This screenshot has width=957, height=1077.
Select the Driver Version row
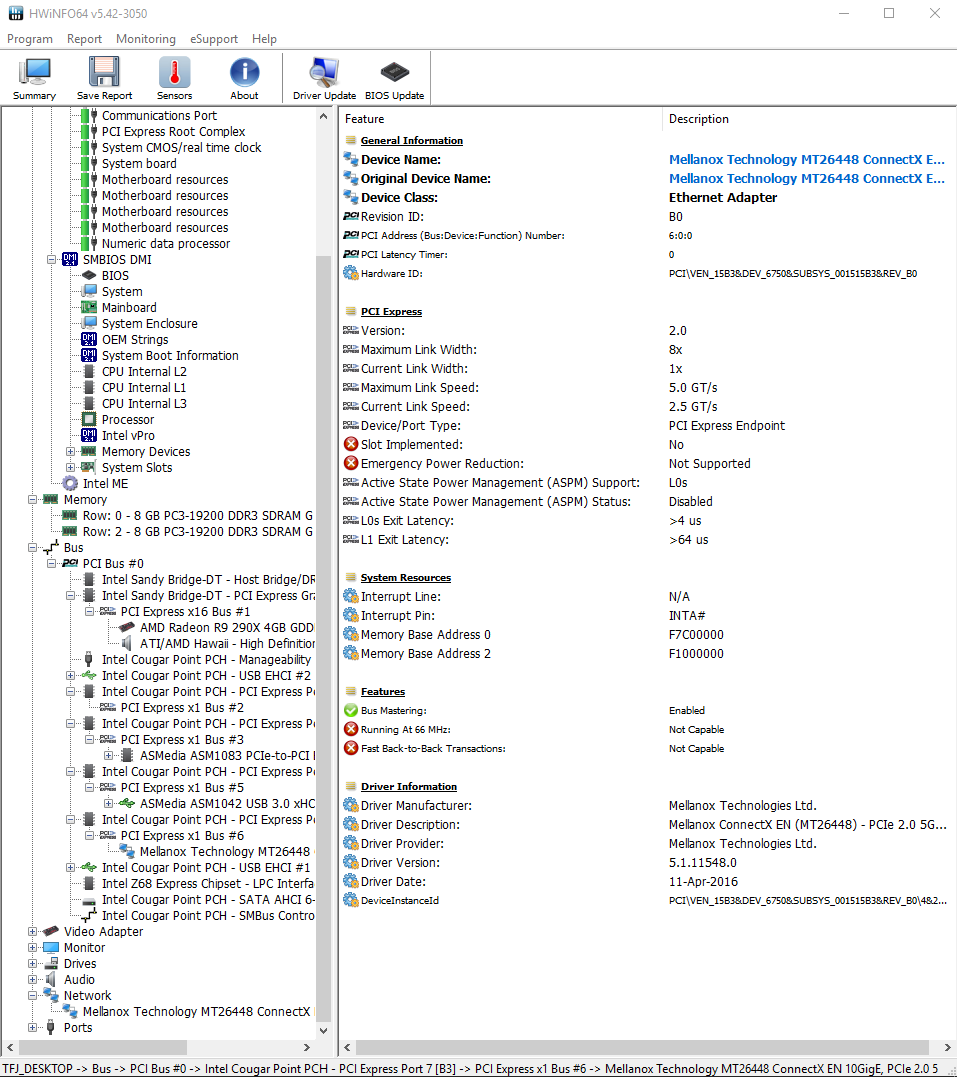coord(646,863)
